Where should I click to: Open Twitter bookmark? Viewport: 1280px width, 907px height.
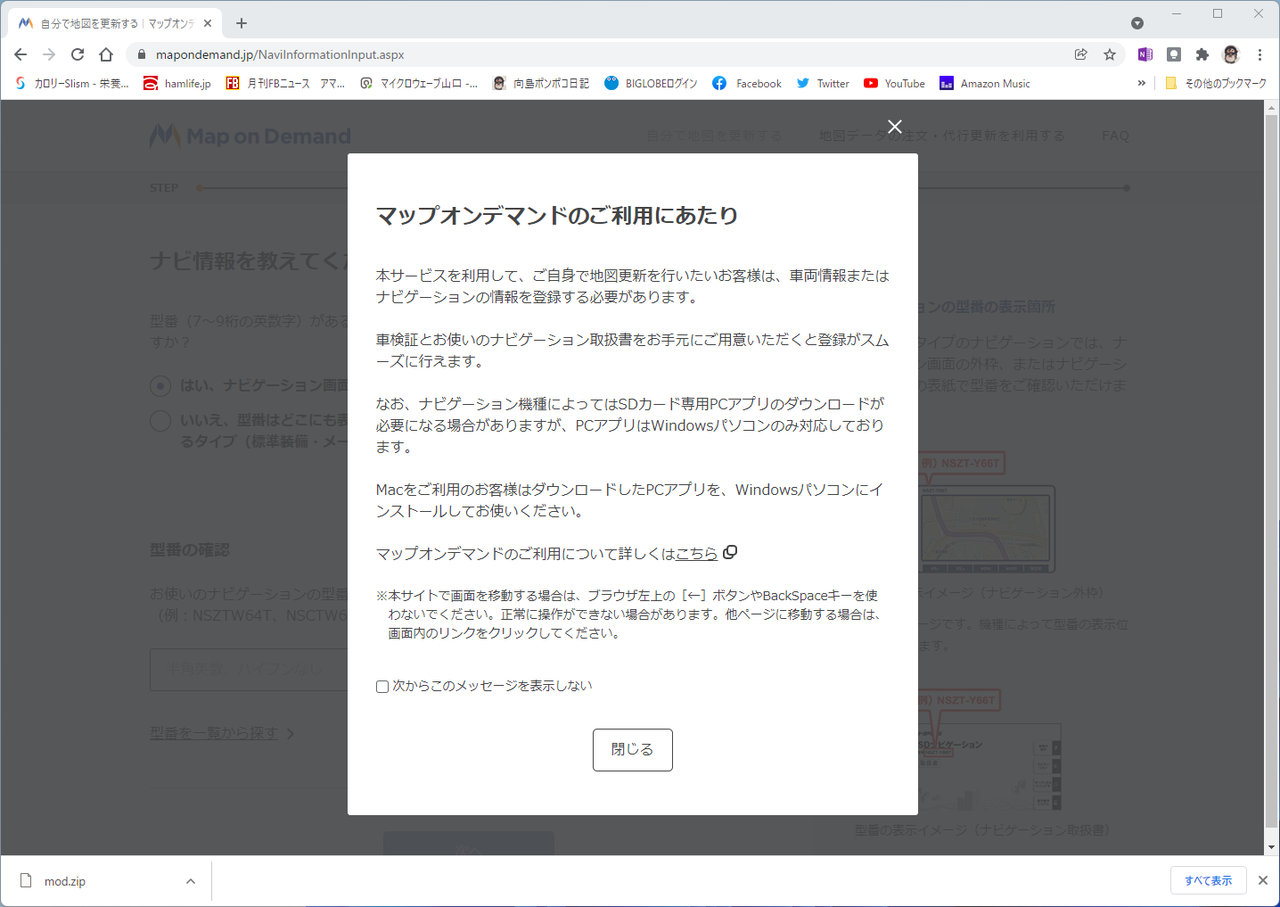point(823,84)
